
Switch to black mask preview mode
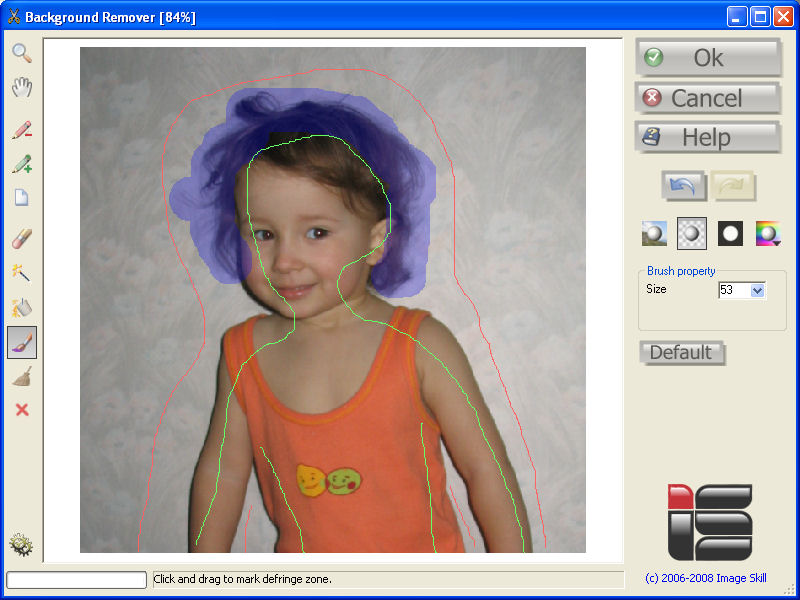coord(730,233)
